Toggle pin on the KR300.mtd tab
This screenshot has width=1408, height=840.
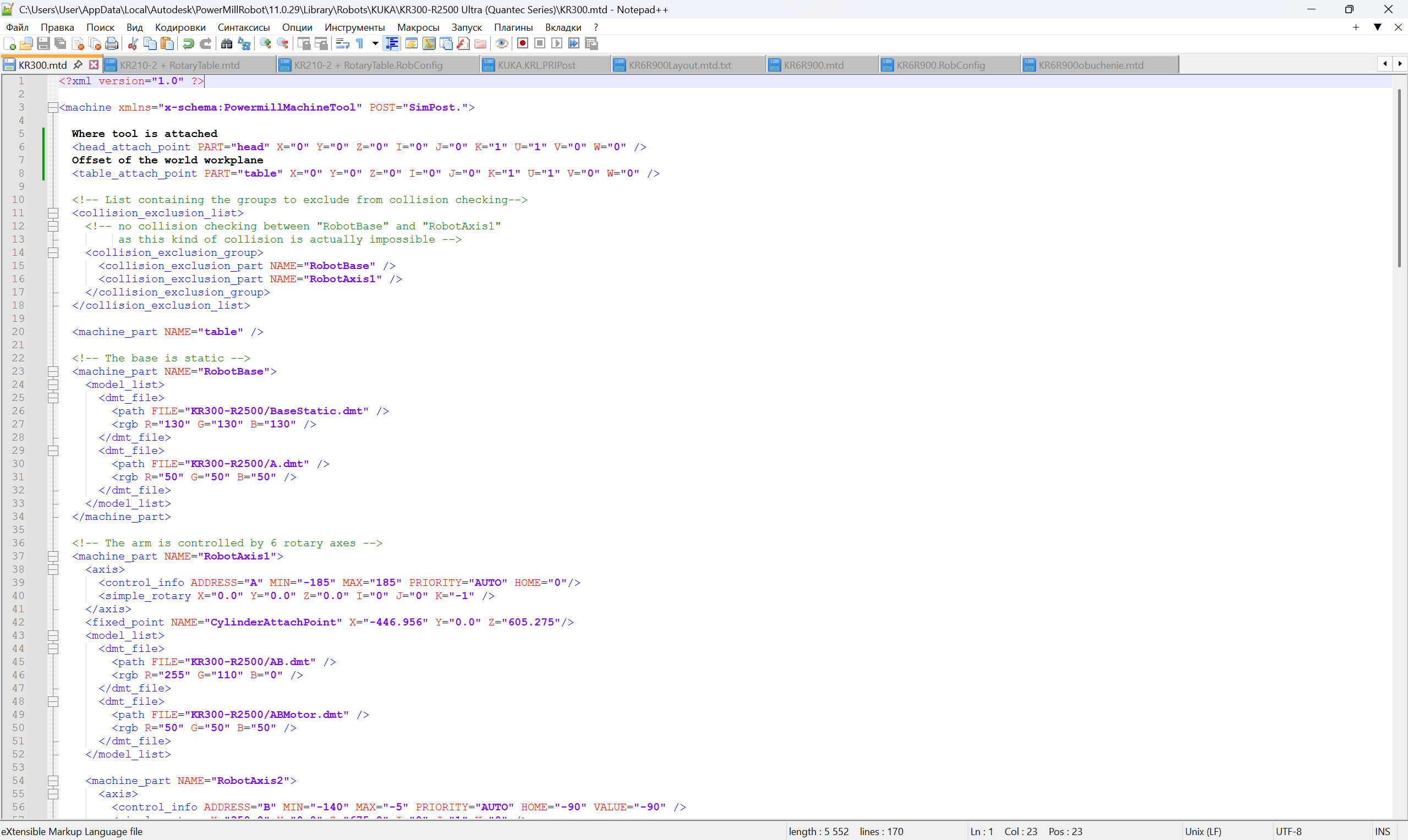tap(79, 64)
